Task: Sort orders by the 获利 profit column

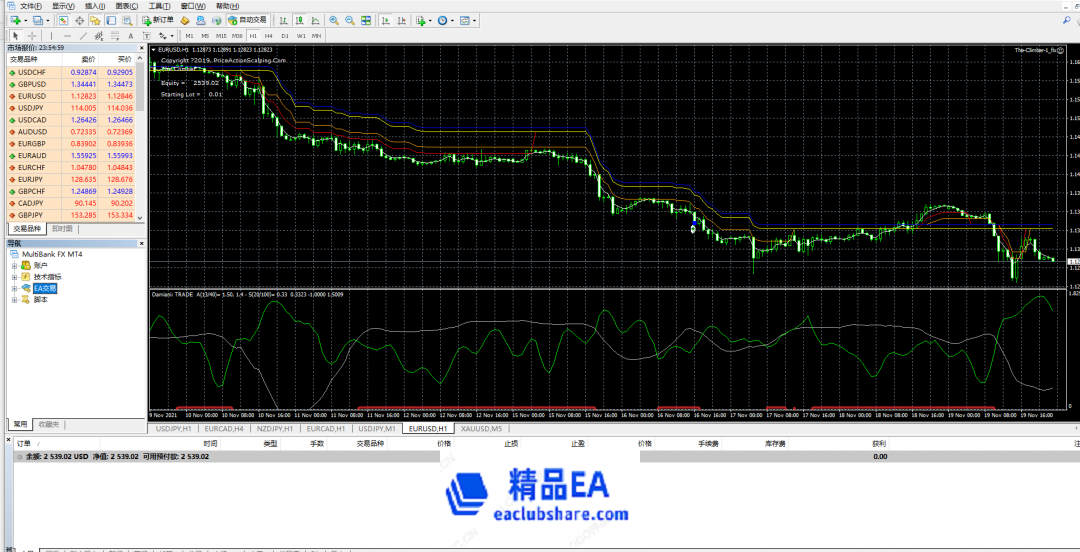Action: 878,444
